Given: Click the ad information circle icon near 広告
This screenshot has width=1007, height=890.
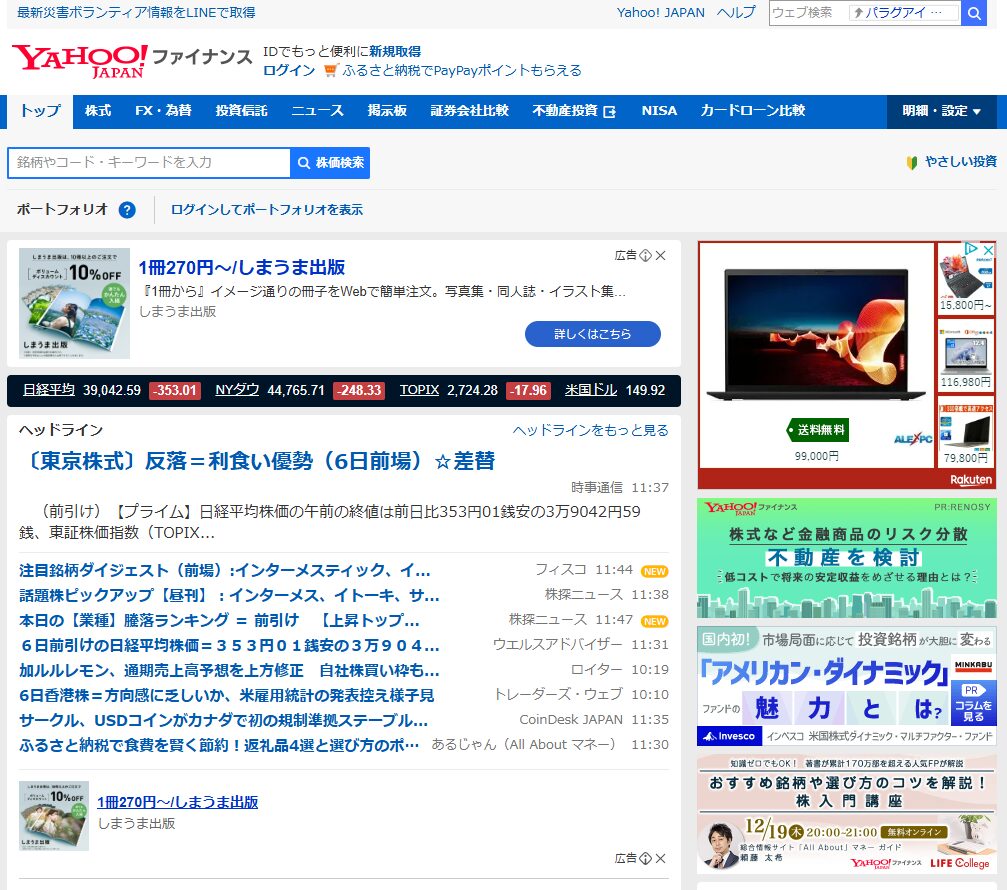Looking at the screenshot, I should coord(645,256).
